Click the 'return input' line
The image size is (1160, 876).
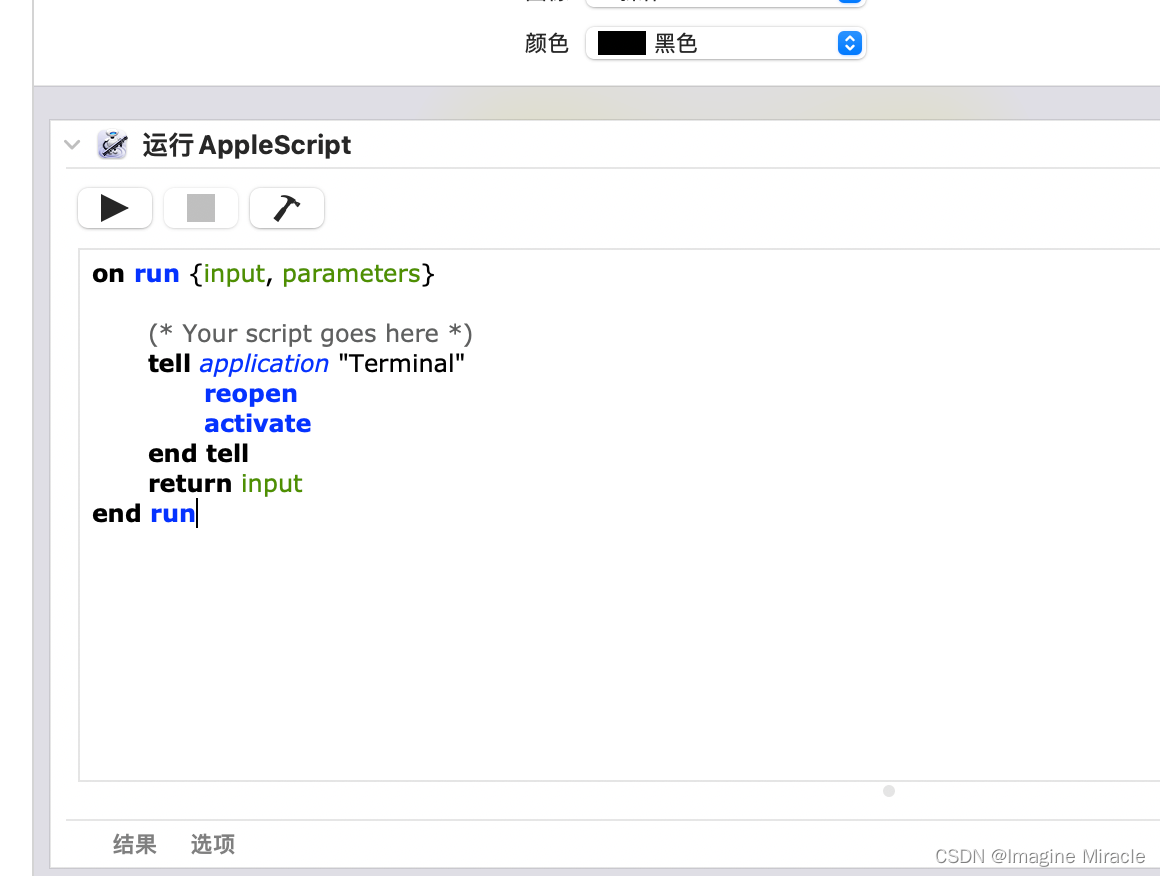225,484
